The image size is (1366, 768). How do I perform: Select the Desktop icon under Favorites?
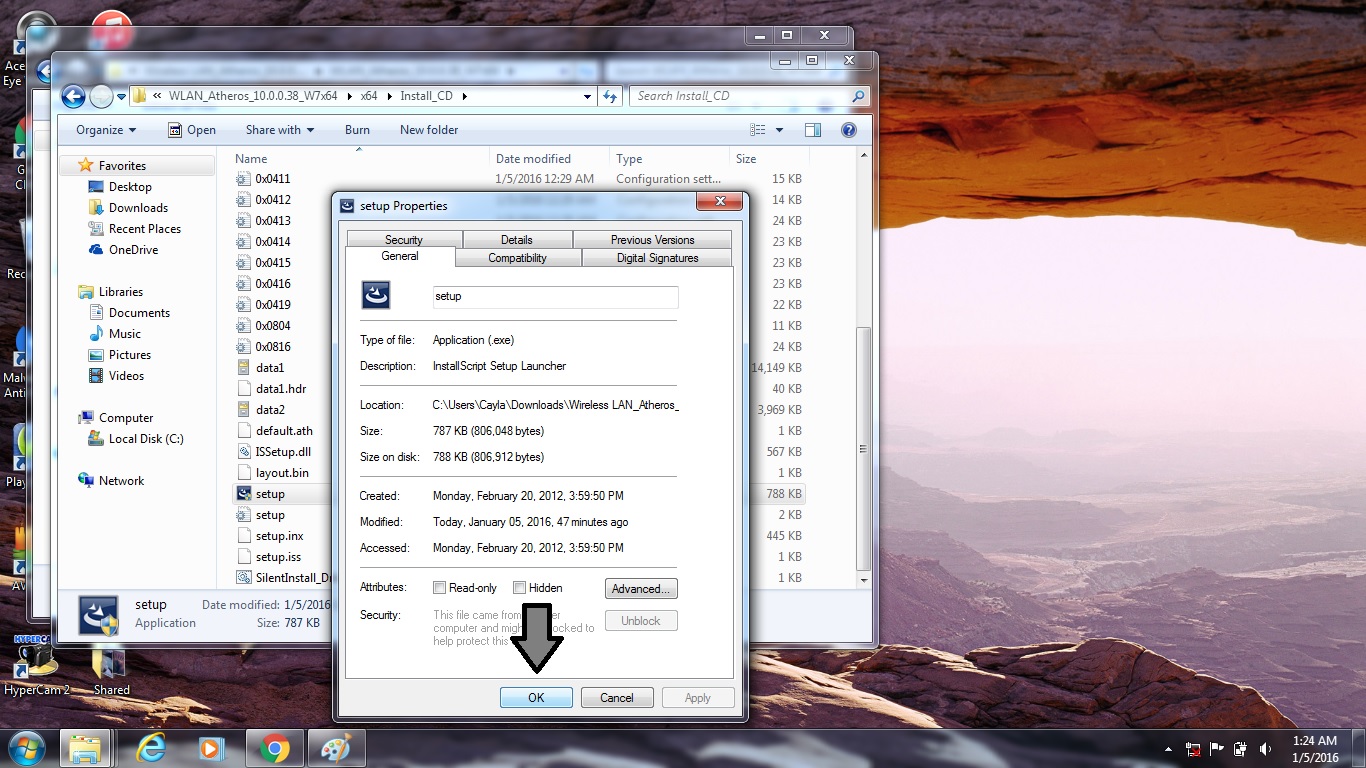[96, 187]
